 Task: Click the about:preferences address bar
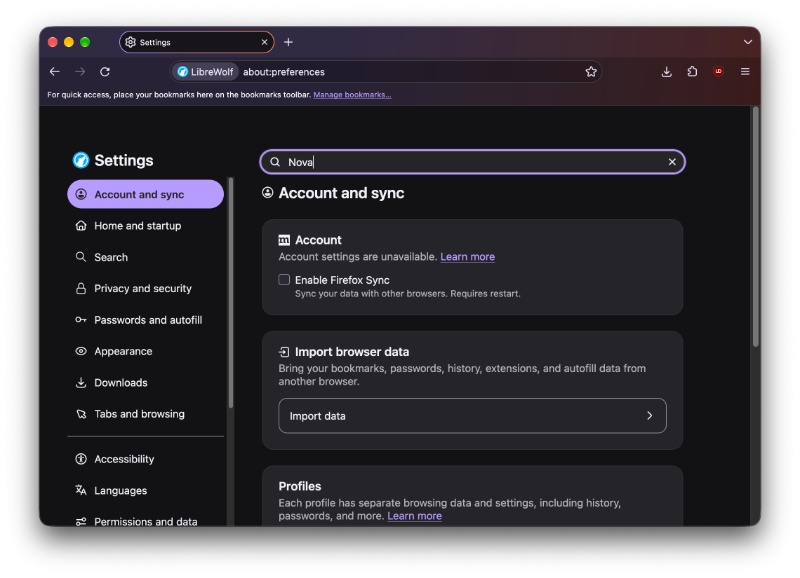pyautogui.click(x=386, y=72)
